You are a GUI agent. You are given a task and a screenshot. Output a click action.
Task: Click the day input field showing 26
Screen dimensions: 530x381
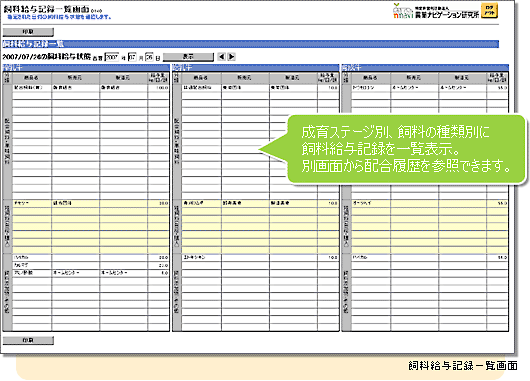pyautogui.click(x=149, y=57)
